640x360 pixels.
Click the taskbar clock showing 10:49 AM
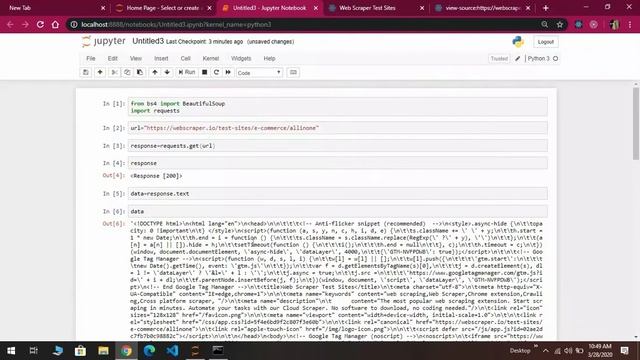[x=600, y=351]
